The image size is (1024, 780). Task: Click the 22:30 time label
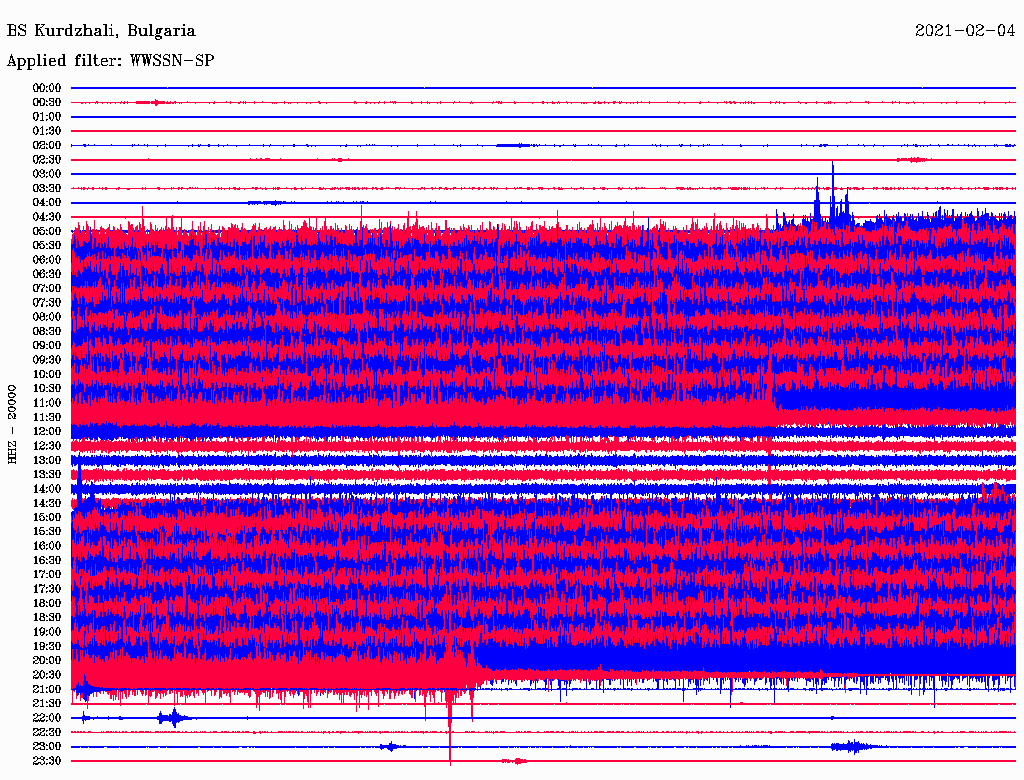click(47, 732)
